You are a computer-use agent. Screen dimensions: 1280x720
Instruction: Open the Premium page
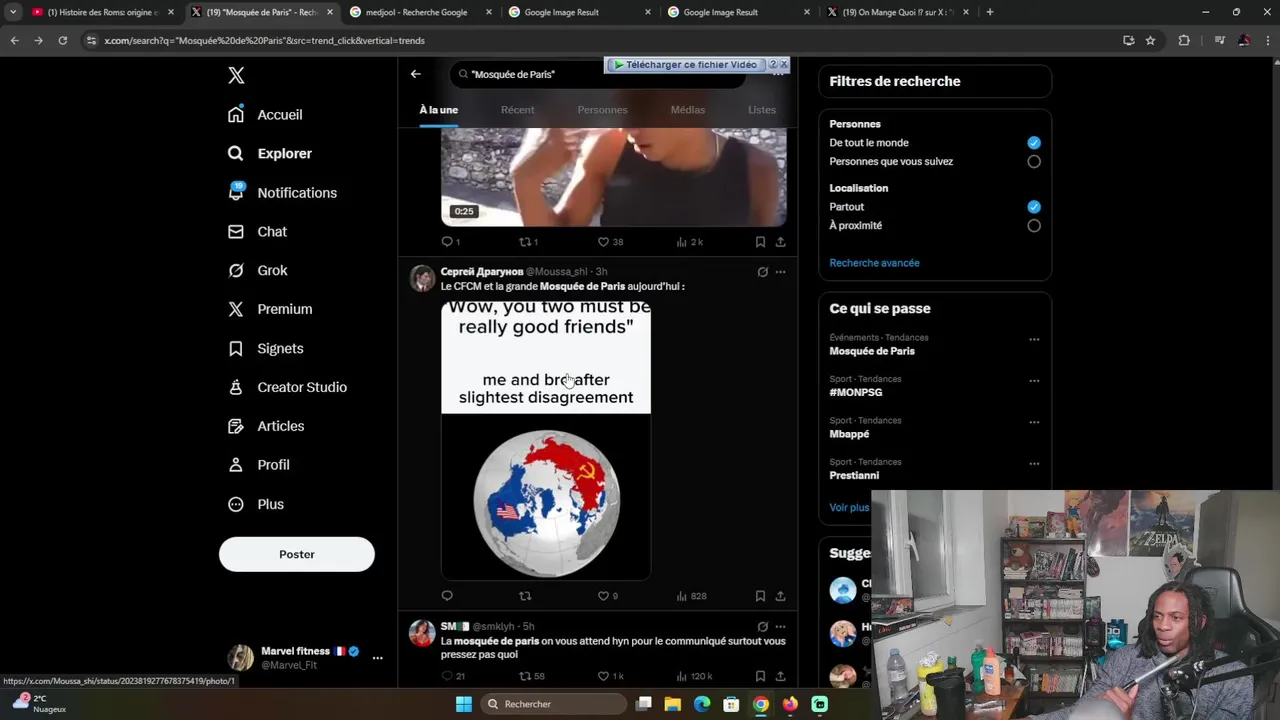(270, 309)
